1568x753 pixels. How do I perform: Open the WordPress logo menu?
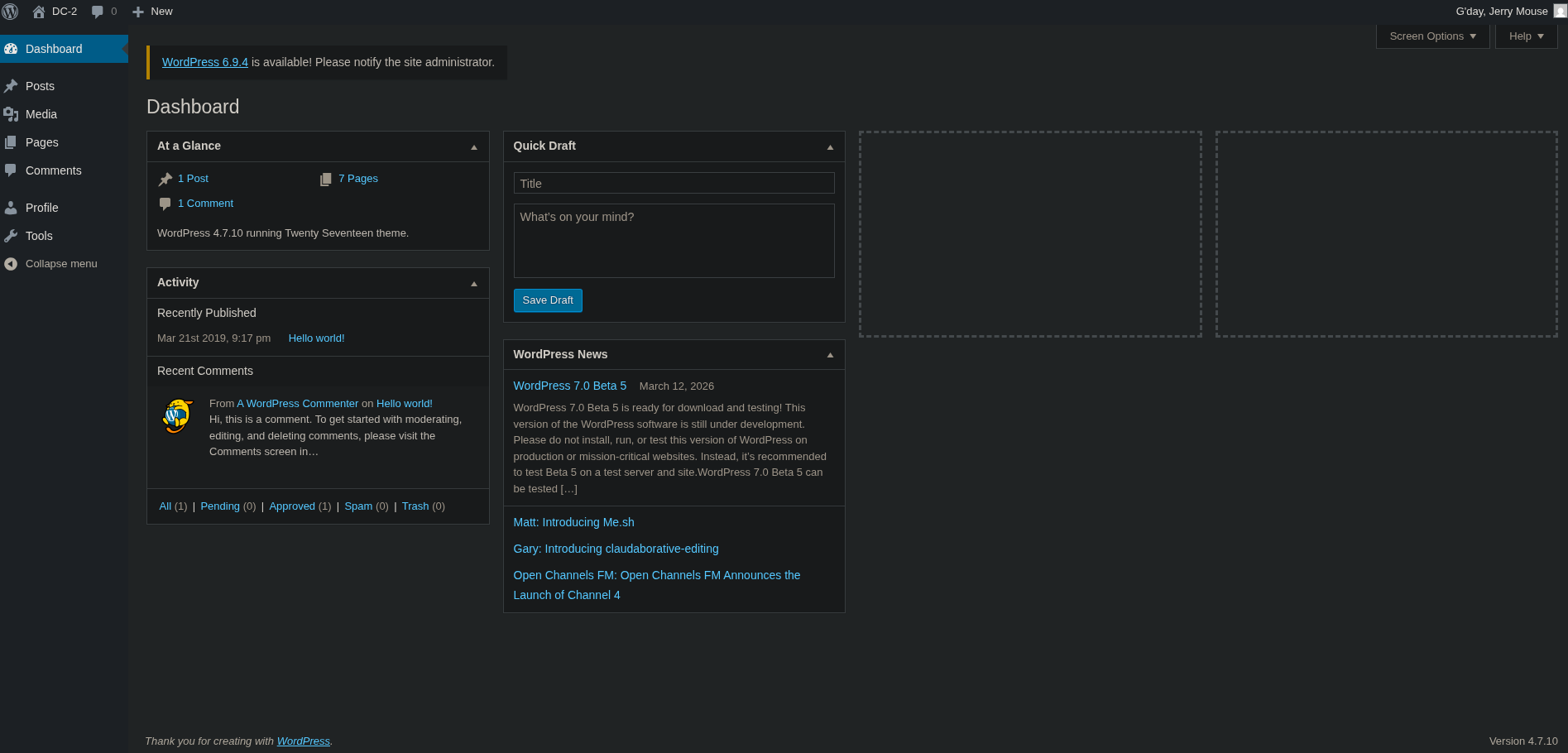tap(10, 12)
